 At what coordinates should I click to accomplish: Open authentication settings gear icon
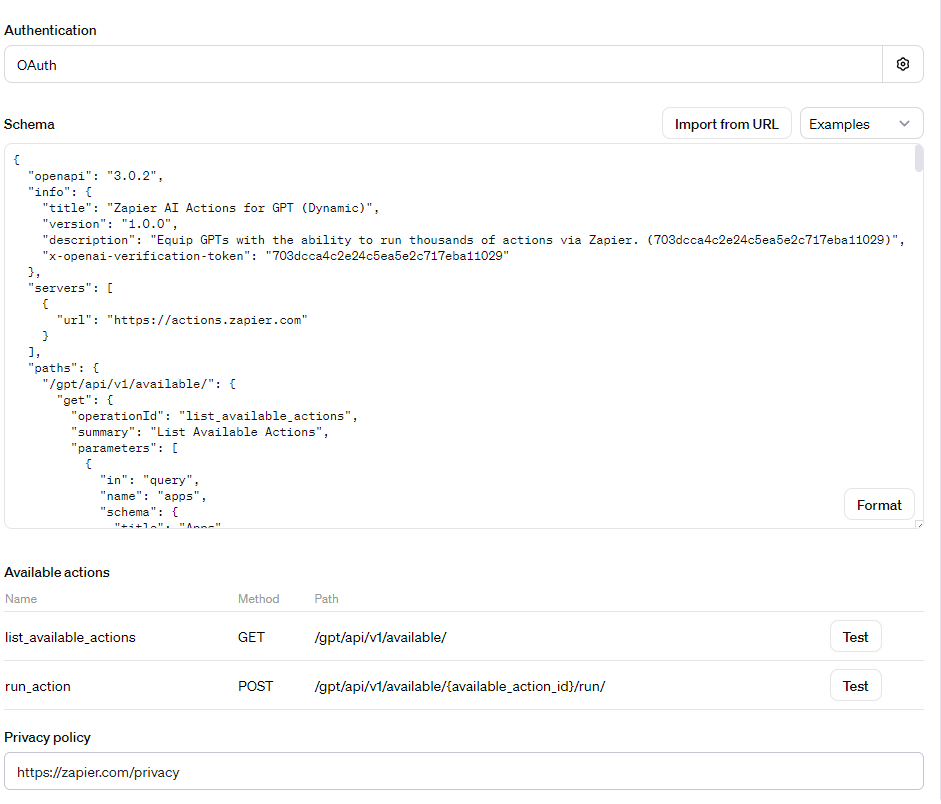click(903, 64)
